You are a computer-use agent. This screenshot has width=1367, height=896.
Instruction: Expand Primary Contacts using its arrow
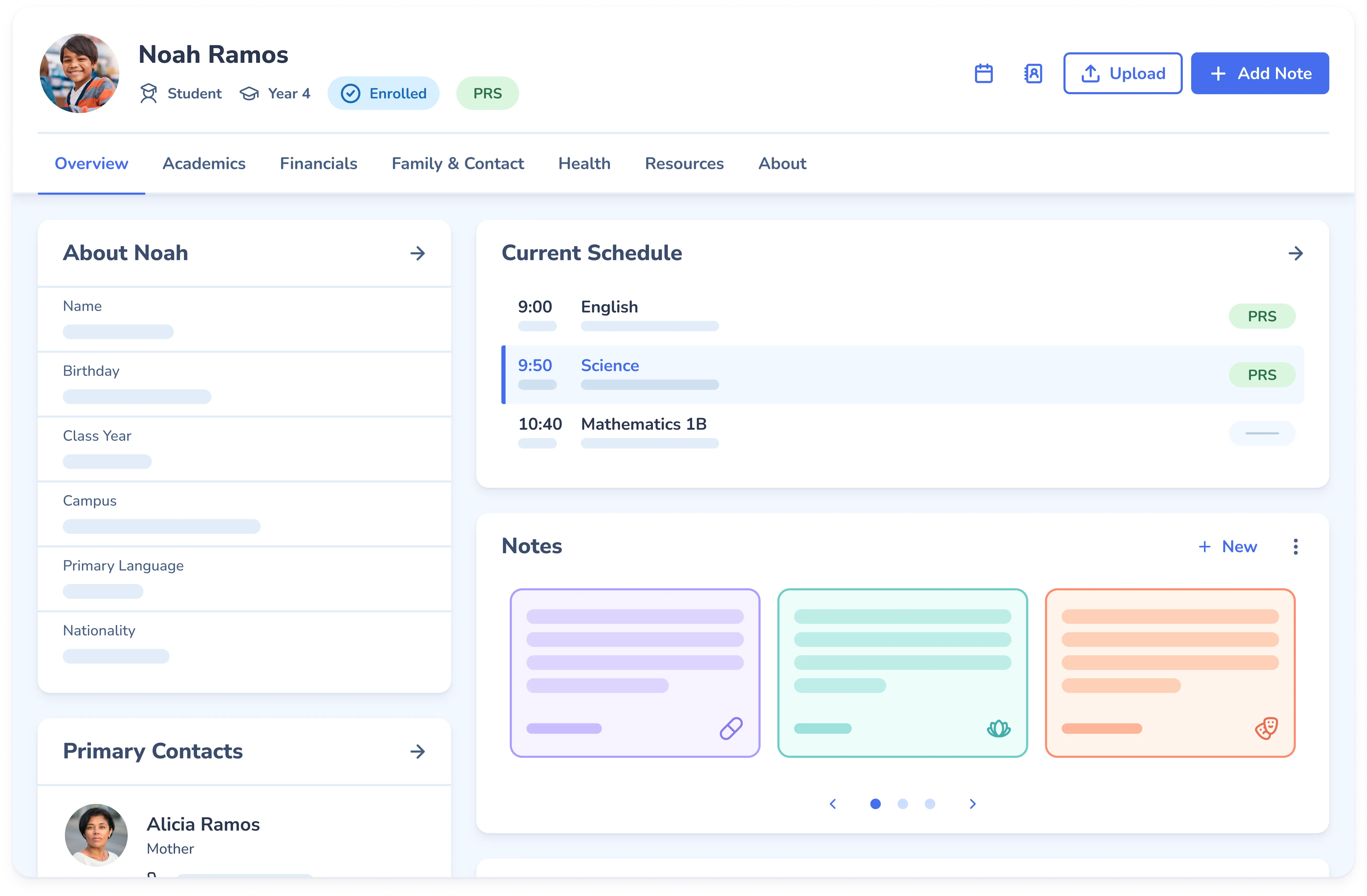click(418, 751)
